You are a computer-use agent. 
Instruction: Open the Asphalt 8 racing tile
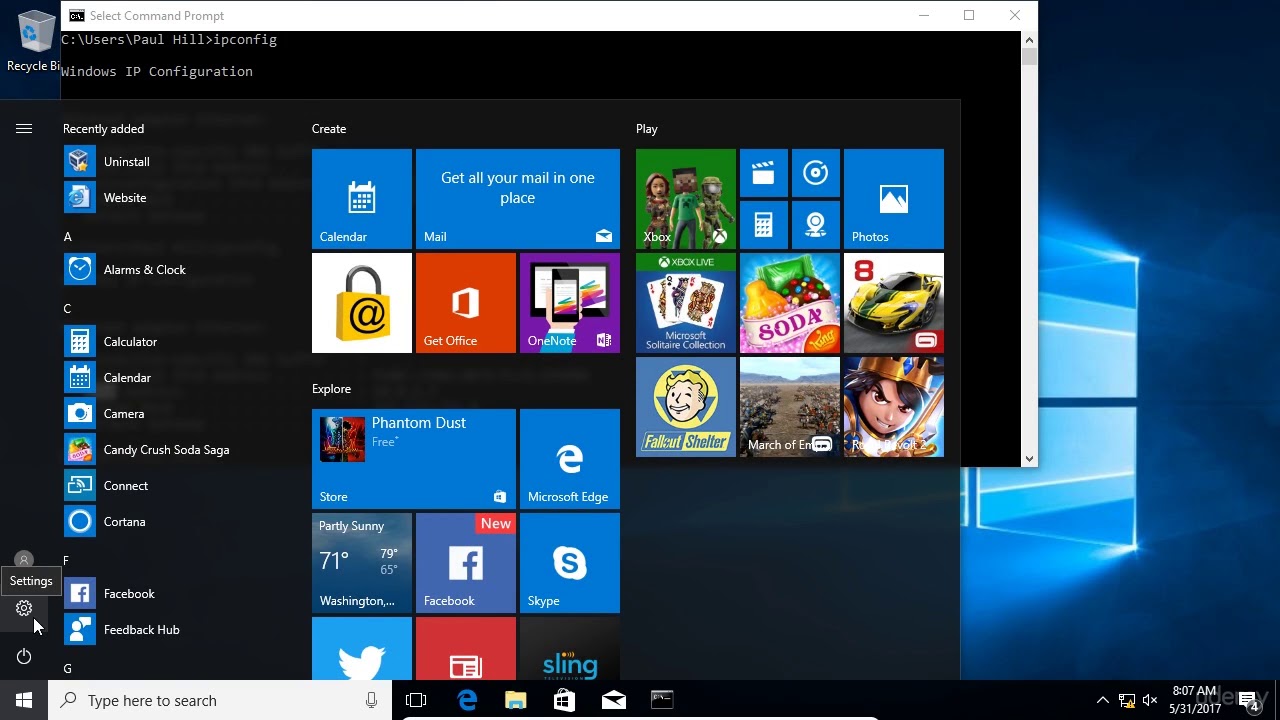[x=894, y=303]
